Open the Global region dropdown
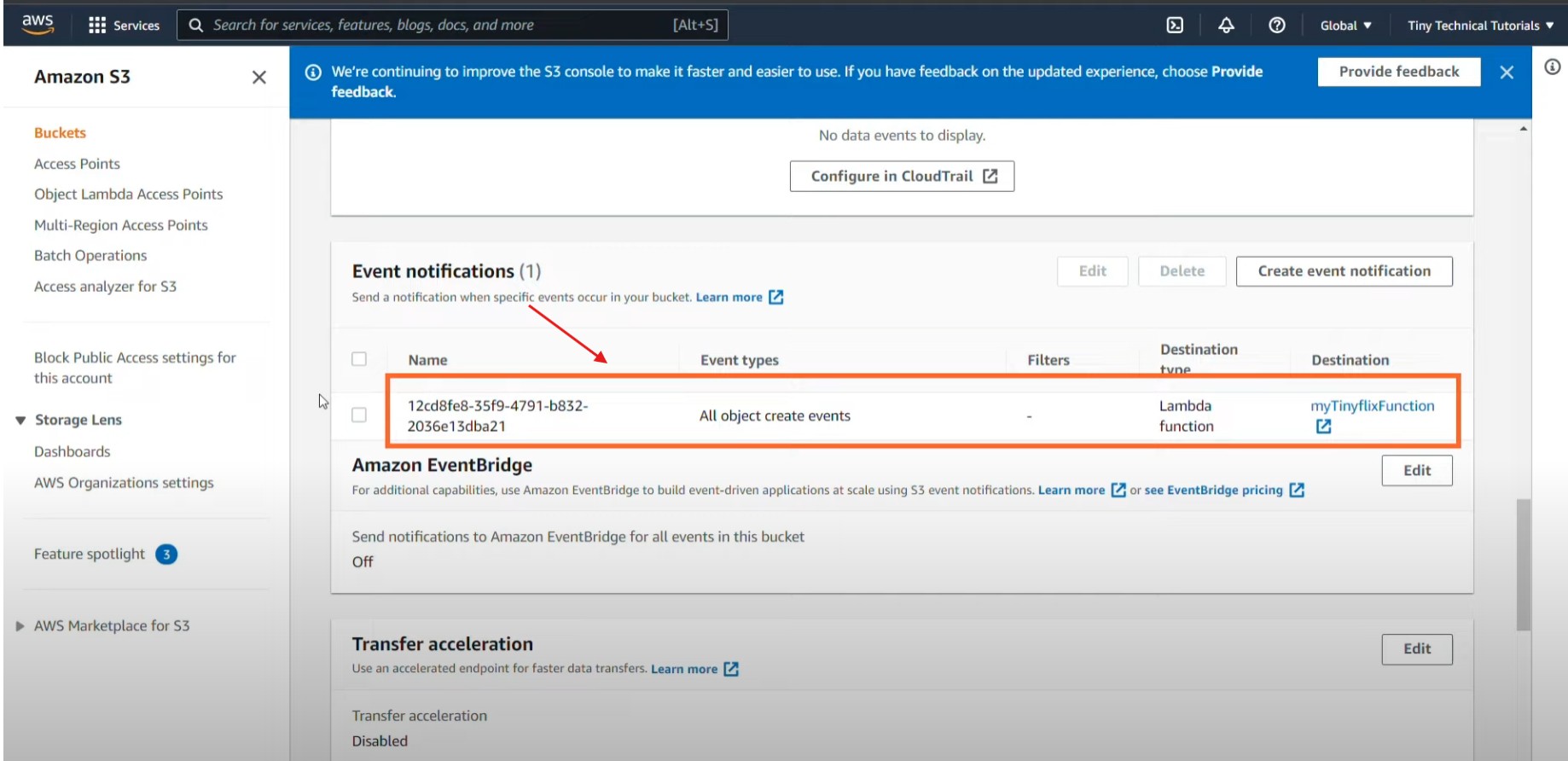This screenshot has height=761, width=1568. [1345, 26]
